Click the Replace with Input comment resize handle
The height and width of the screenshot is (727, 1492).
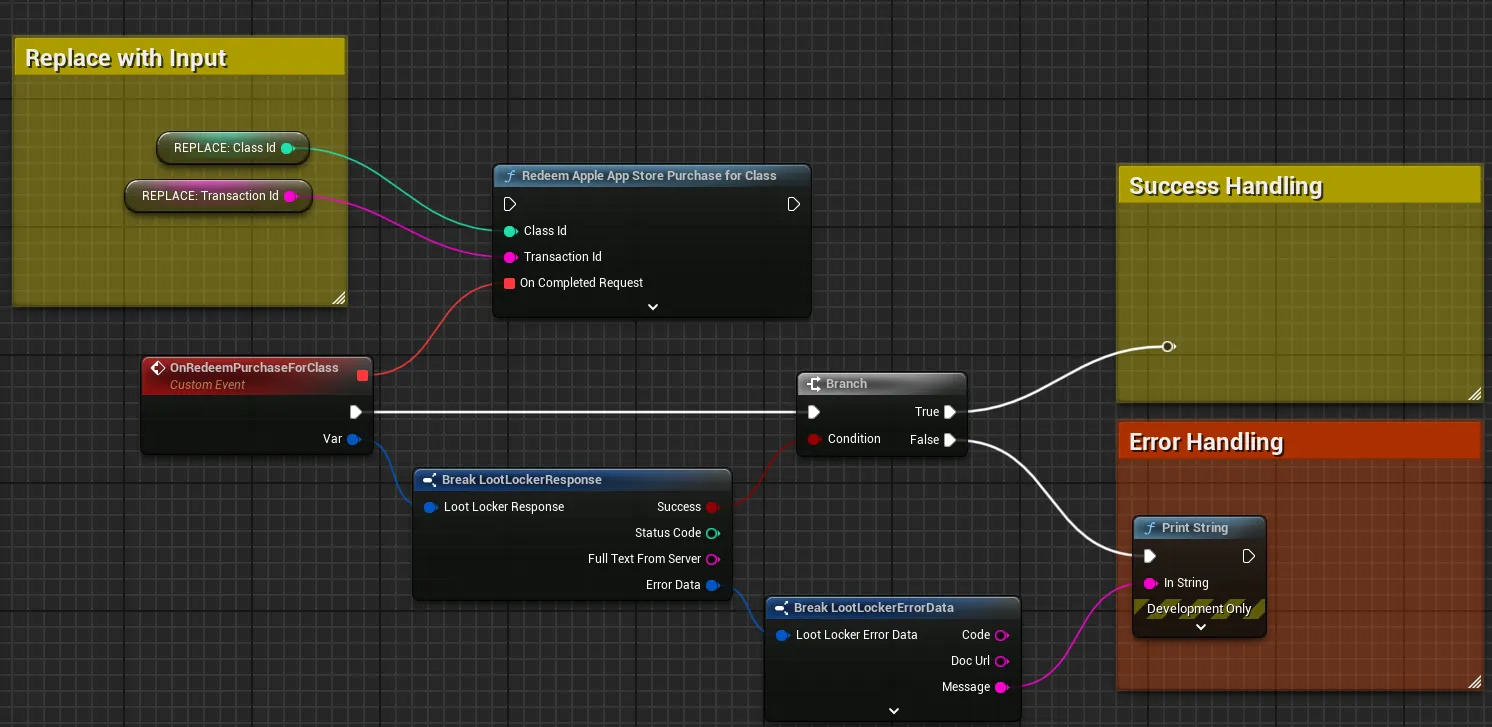click(338, 297)
